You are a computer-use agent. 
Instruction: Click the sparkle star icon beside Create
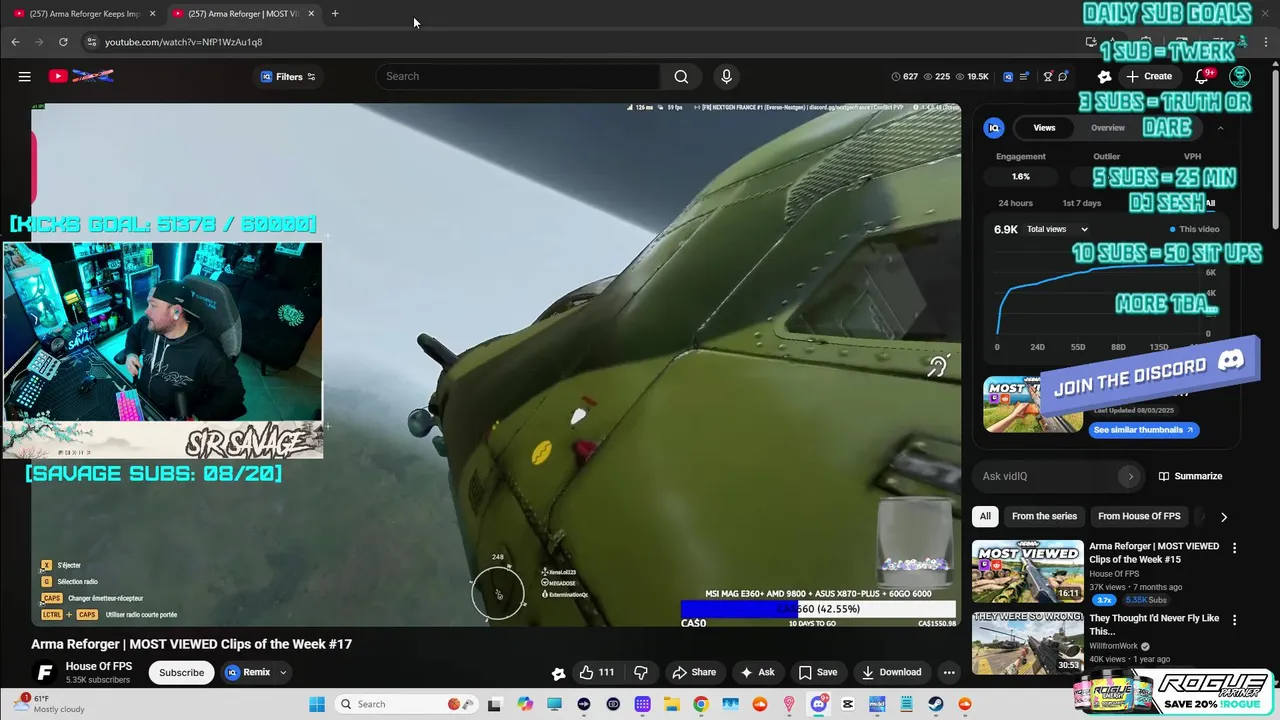(x=1104, y=76)
